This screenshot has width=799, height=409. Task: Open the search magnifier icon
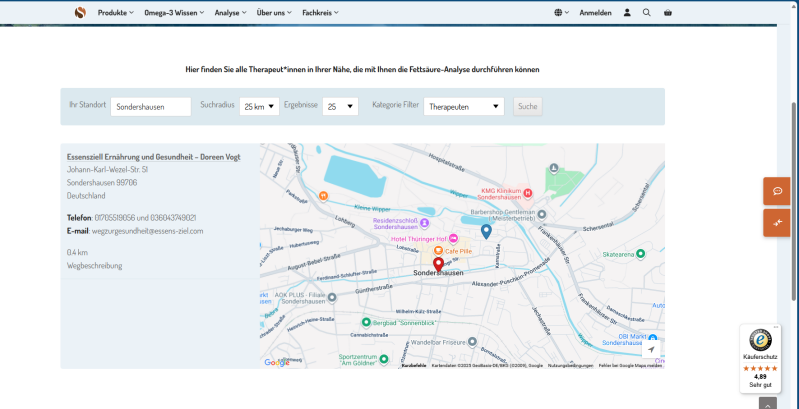click(646, 13)
